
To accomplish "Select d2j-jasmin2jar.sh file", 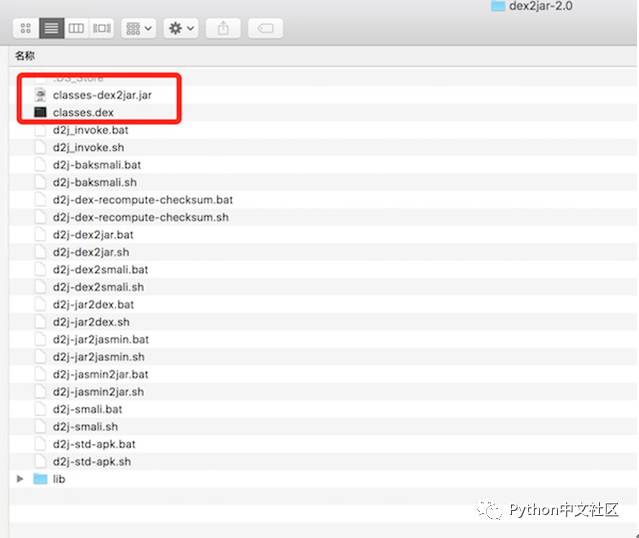I will coord(98,392).
